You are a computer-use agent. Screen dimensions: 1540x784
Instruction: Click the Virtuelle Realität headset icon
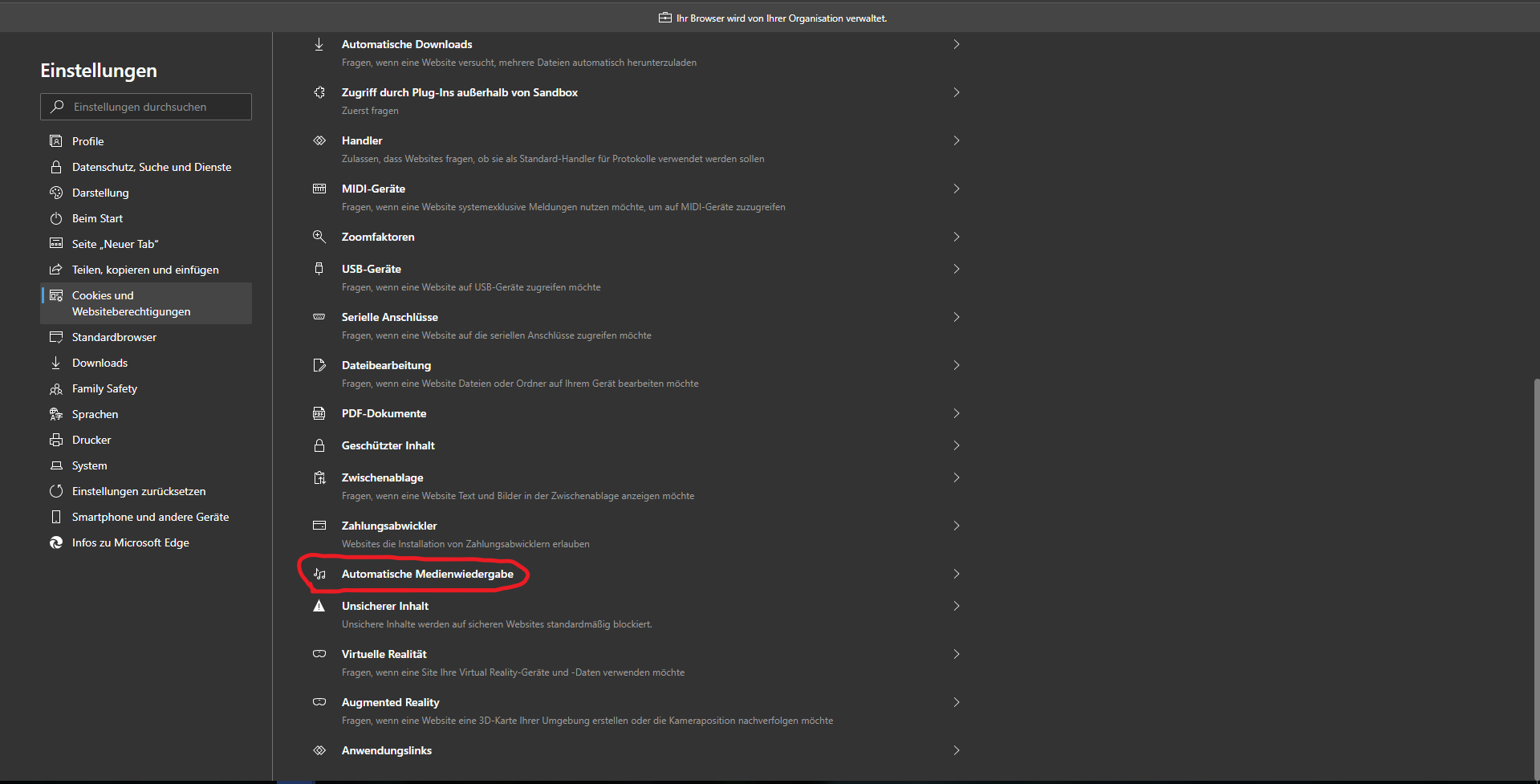(x=319, y=654)
